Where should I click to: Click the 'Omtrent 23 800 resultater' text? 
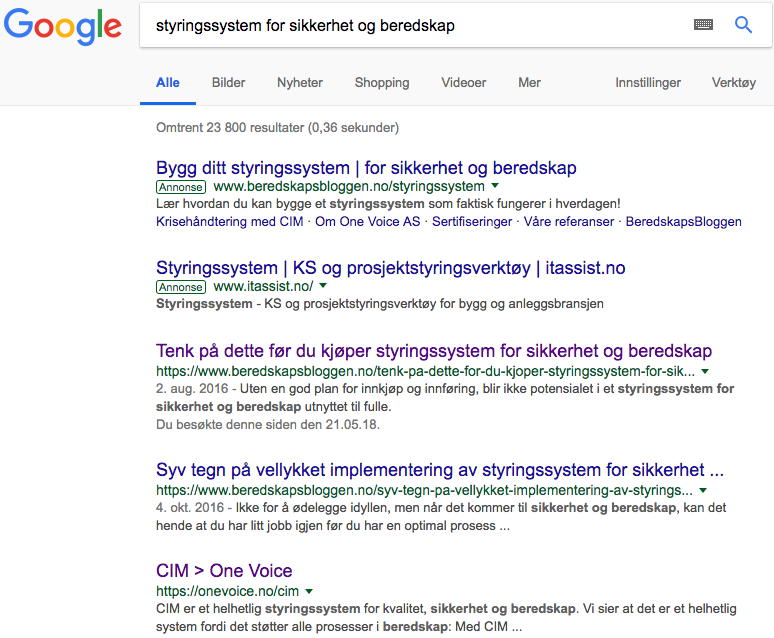click(x=277, y=127)
